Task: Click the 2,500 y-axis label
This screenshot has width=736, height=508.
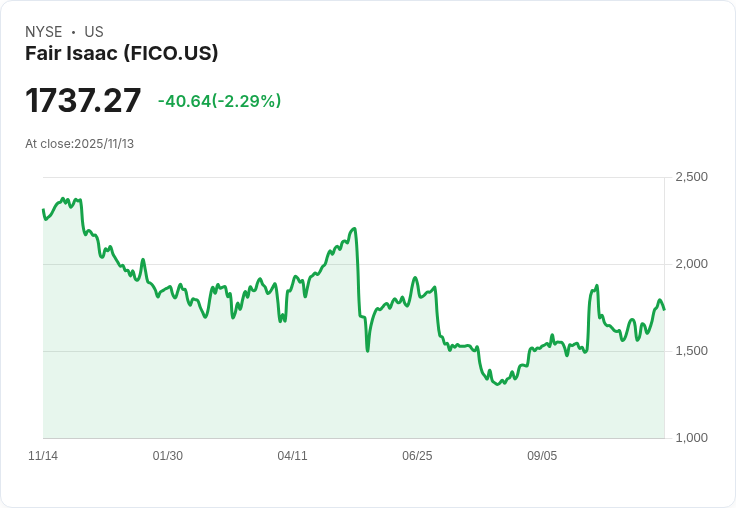Action: [x=691, y=177]
